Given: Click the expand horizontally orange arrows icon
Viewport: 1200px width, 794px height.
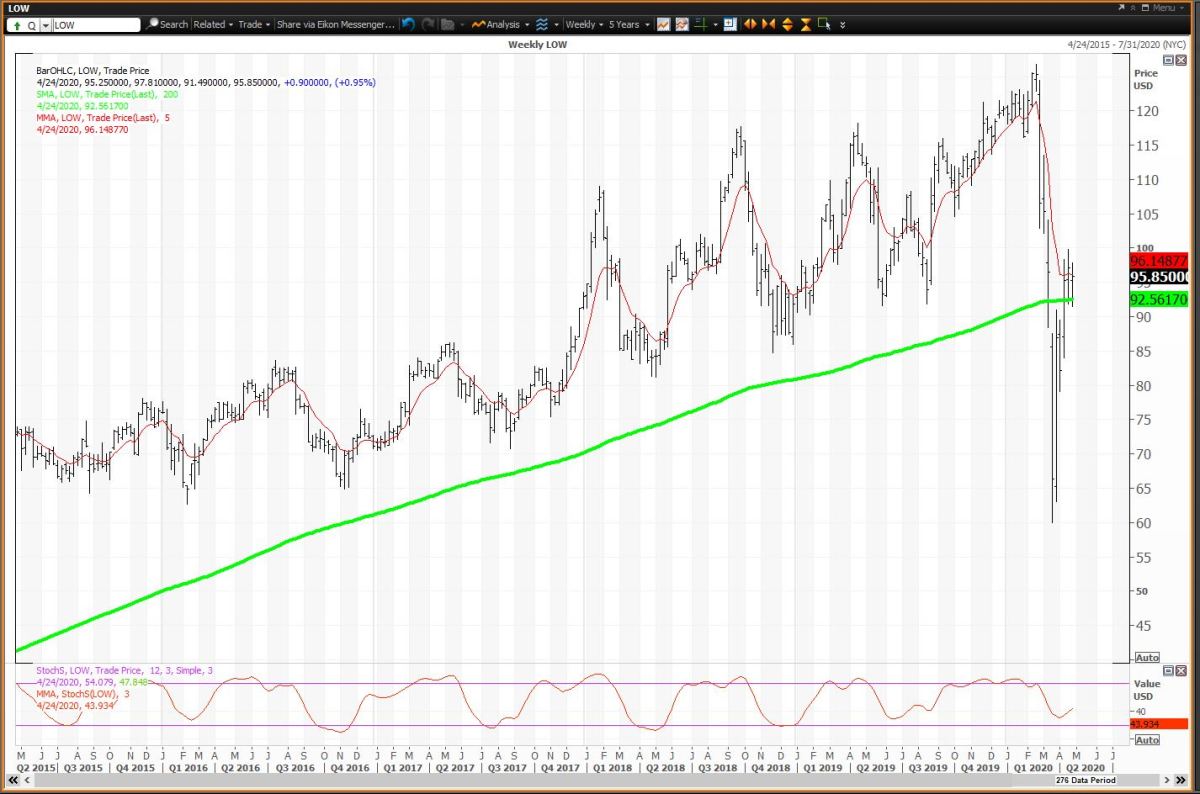Looking at the screenshot, I should [x=751, y=24].
